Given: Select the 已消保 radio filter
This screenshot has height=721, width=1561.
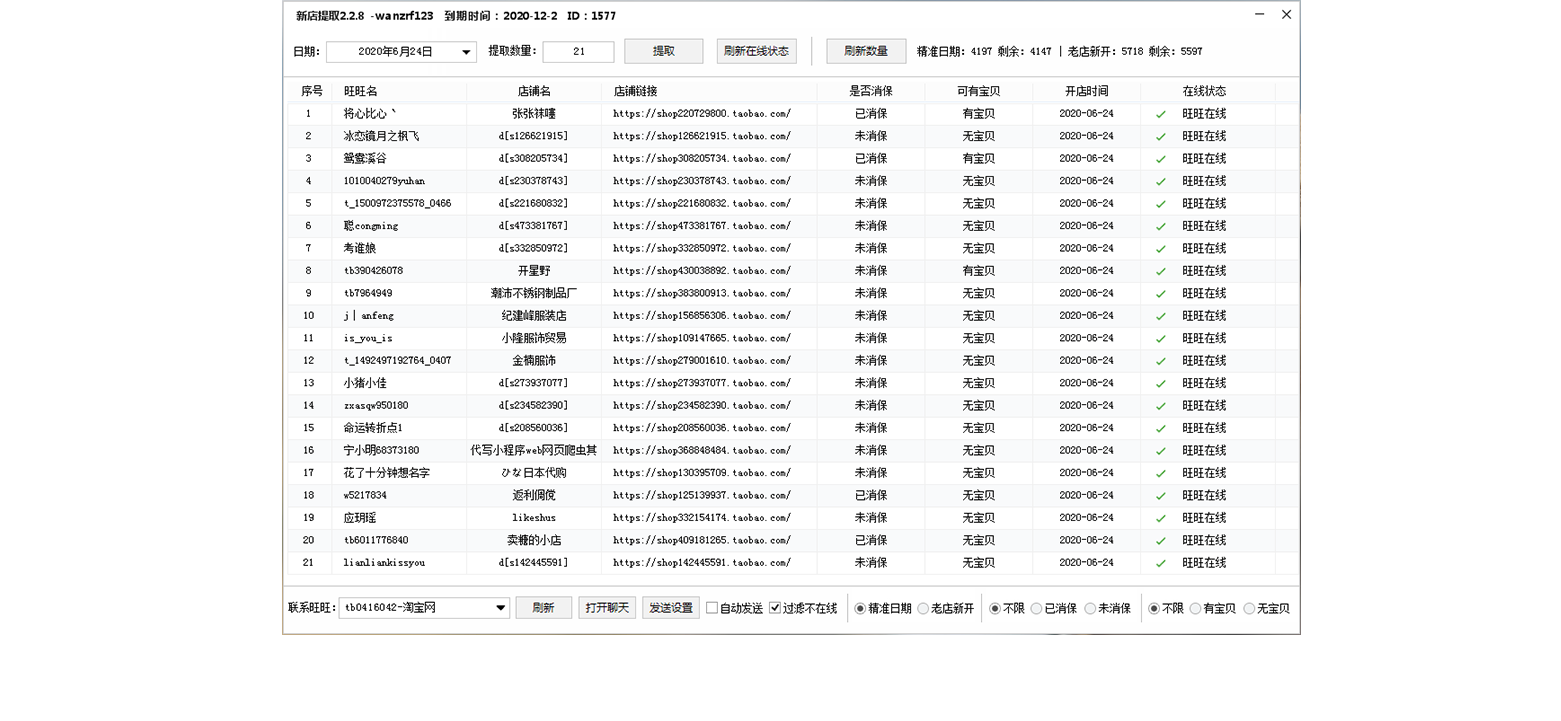Looking at the screenshot, I should [x=1037, y=608].
